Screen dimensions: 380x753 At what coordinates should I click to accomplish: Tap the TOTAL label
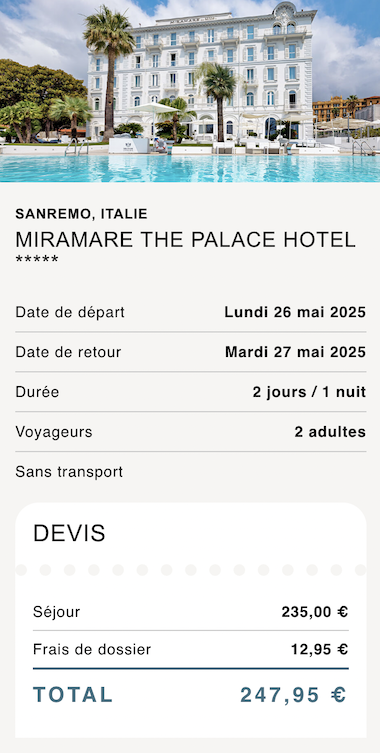[73, 695]
